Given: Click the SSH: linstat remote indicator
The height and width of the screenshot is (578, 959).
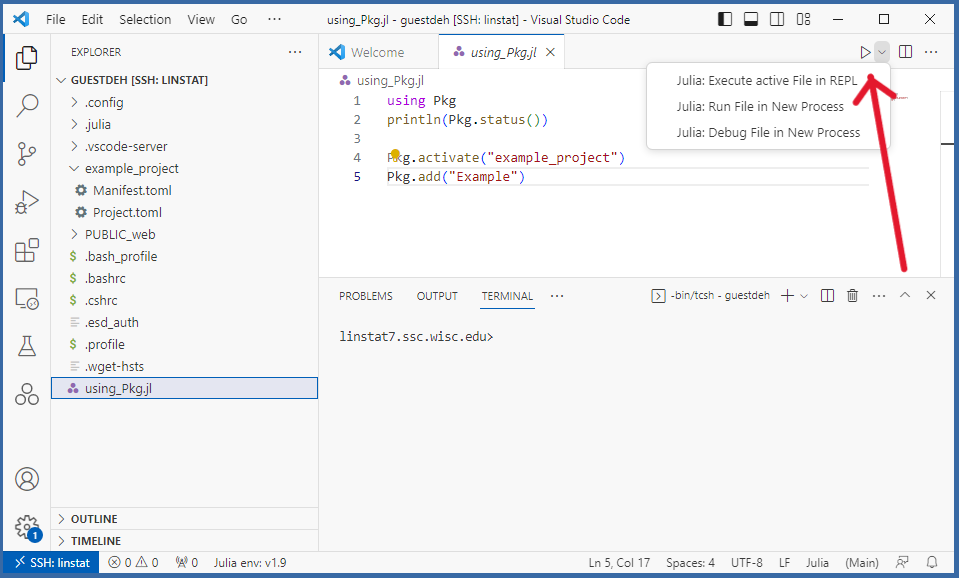Looking at the screenshot, I should click(52, 562).
